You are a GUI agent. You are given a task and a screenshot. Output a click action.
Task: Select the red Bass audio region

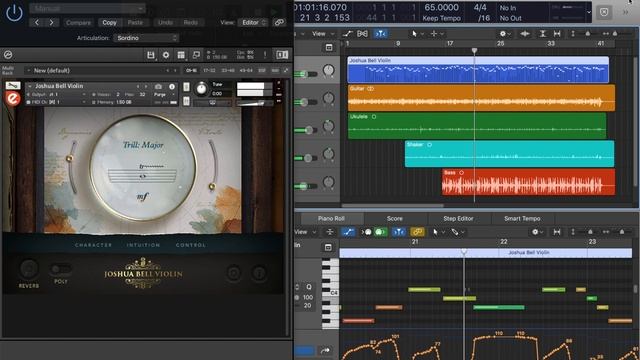[x=528, y=182]
